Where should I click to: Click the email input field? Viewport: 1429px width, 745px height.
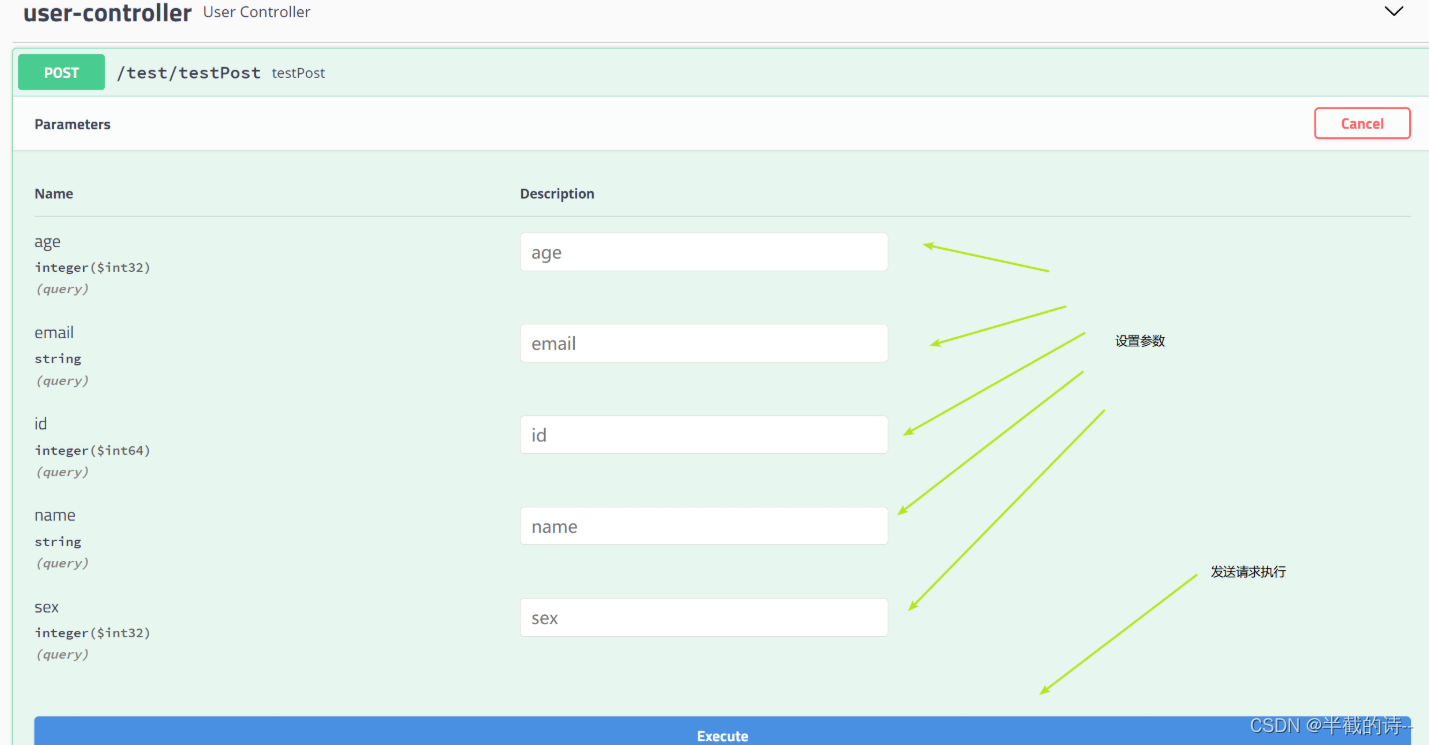[x=703, y=343]
